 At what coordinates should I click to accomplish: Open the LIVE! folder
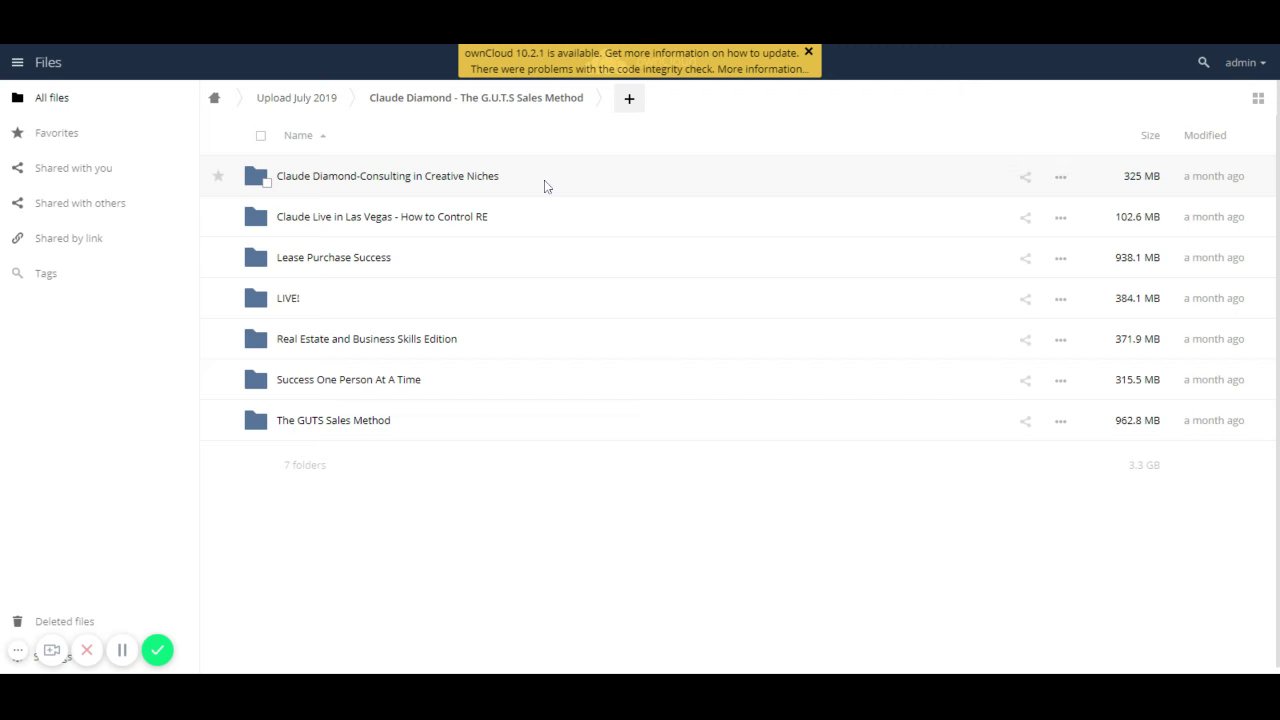click(288, 298)
